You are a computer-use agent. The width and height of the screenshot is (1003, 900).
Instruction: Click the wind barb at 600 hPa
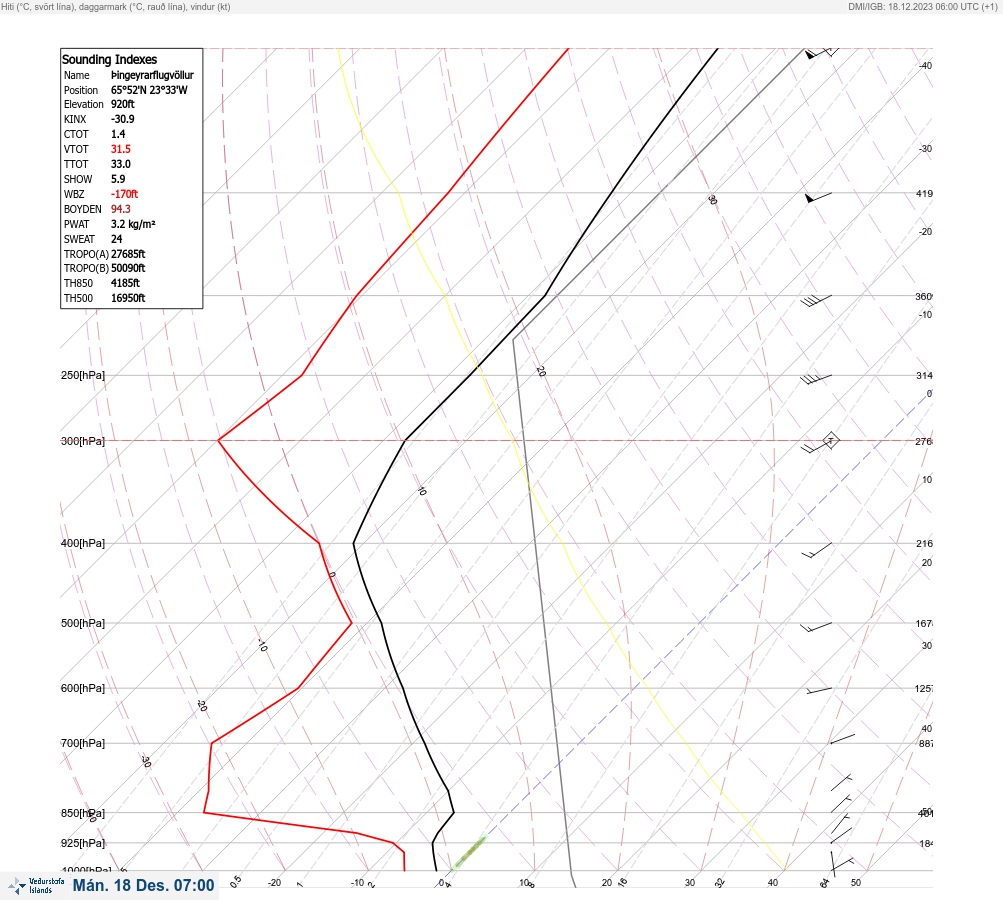[x=819, y=690]
